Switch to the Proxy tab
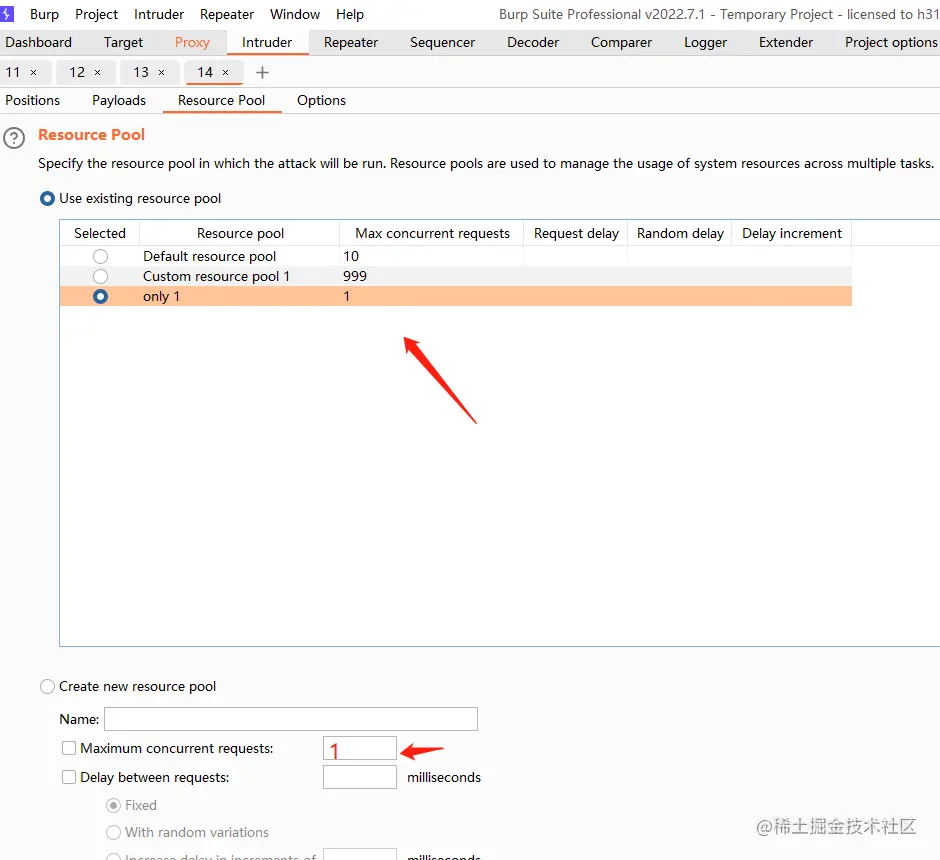The height and width of the screenshot is (860, 940). tap(192, 43)
